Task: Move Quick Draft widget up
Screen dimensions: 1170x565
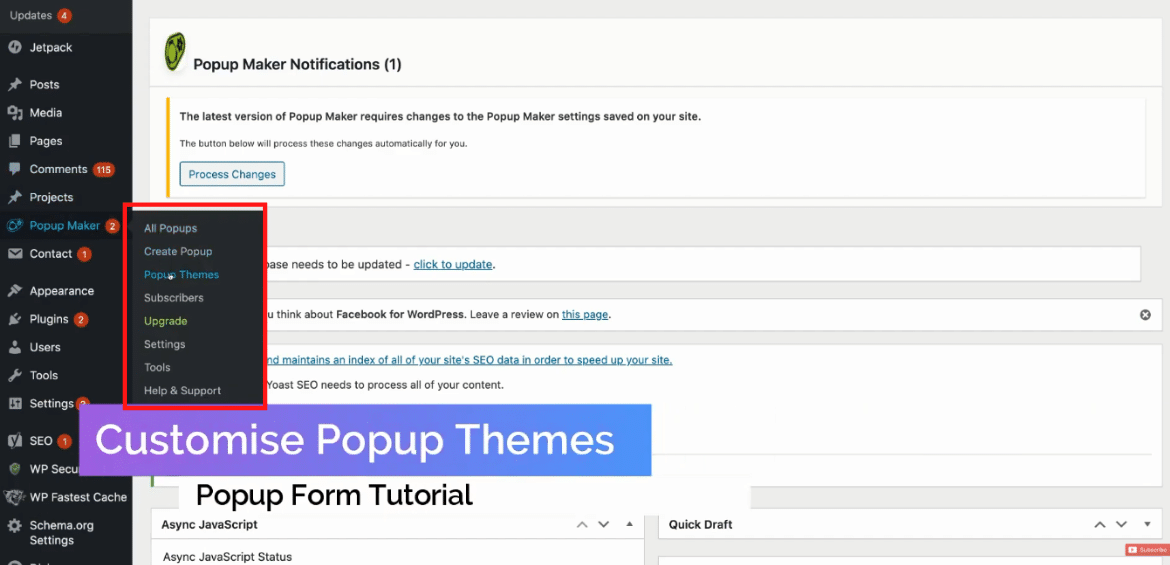Action: 1100,524
